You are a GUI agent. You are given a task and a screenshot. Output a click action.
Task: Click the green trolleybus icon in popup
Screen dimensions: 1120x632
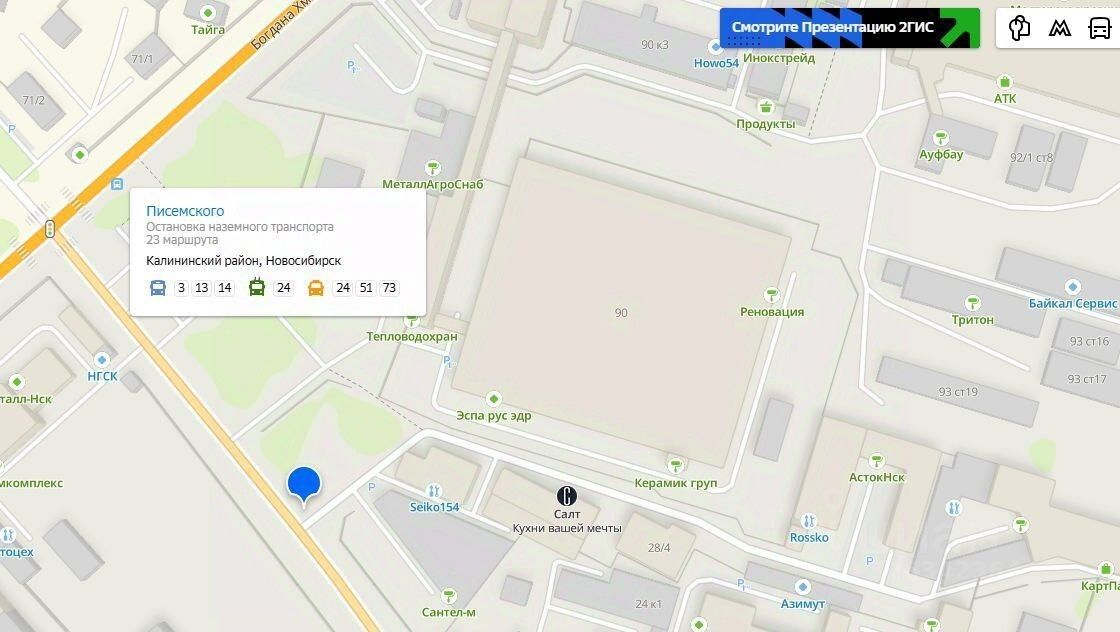pyautogui.click(x=257, y=288)
